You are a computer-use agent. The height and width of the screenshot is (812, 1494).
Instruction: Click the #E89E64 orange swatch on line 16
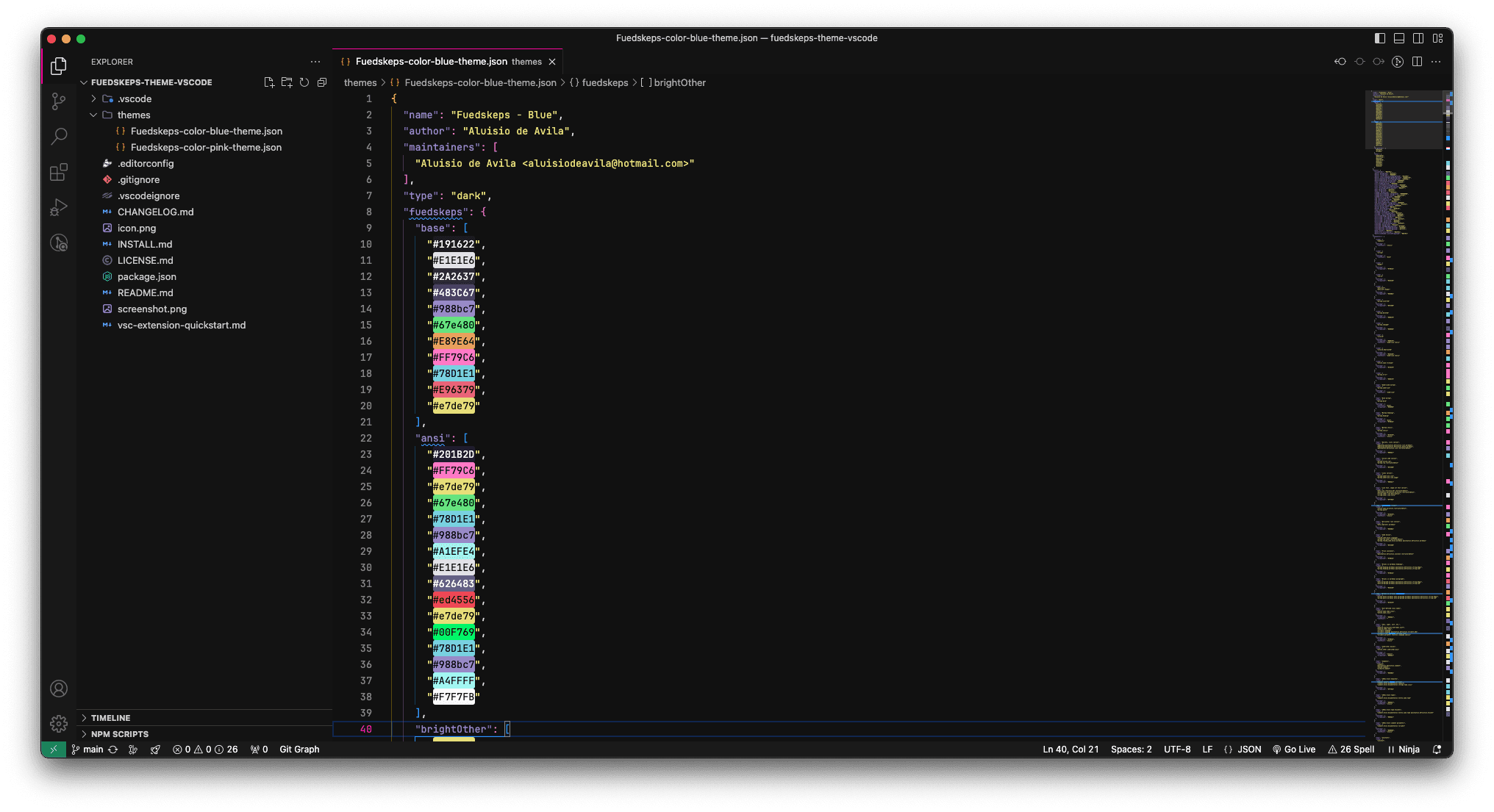454,341
